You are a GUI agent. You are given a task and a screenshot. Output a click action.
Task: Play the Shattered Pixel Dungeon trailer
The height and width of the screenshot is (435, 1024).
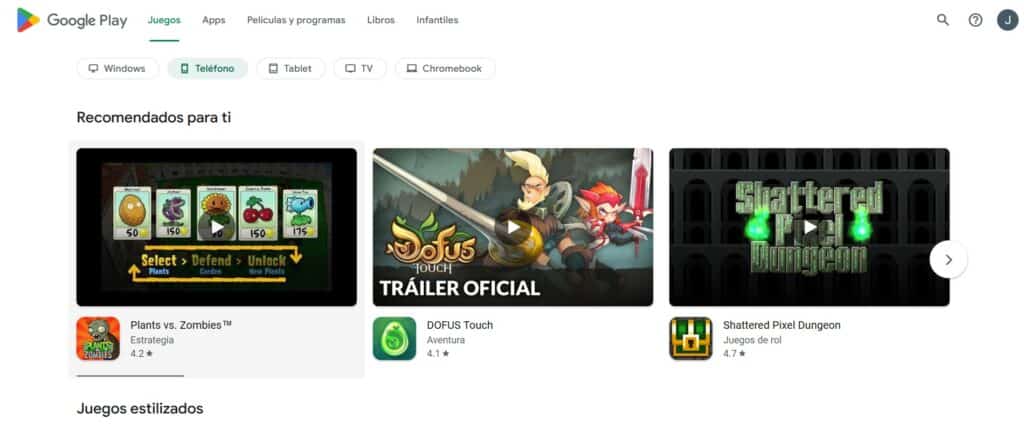[x=809, y=227]
